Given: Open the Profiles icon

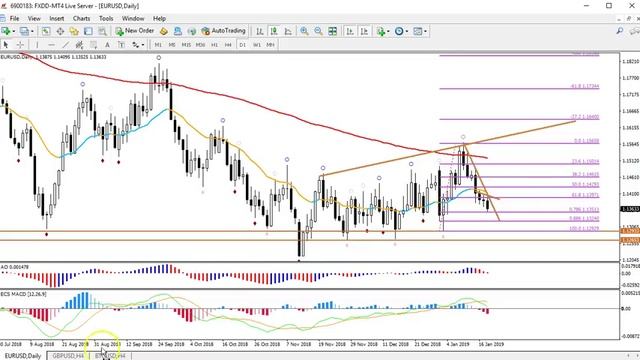Looking at the screenshot, I should coord(24,31).
